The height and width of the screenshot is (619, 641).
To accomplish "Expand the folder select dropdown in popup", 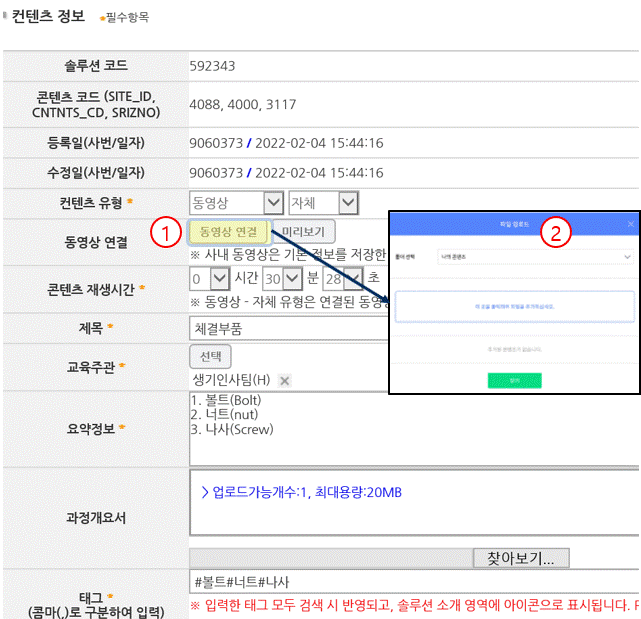I will click(x=534, y=257).
